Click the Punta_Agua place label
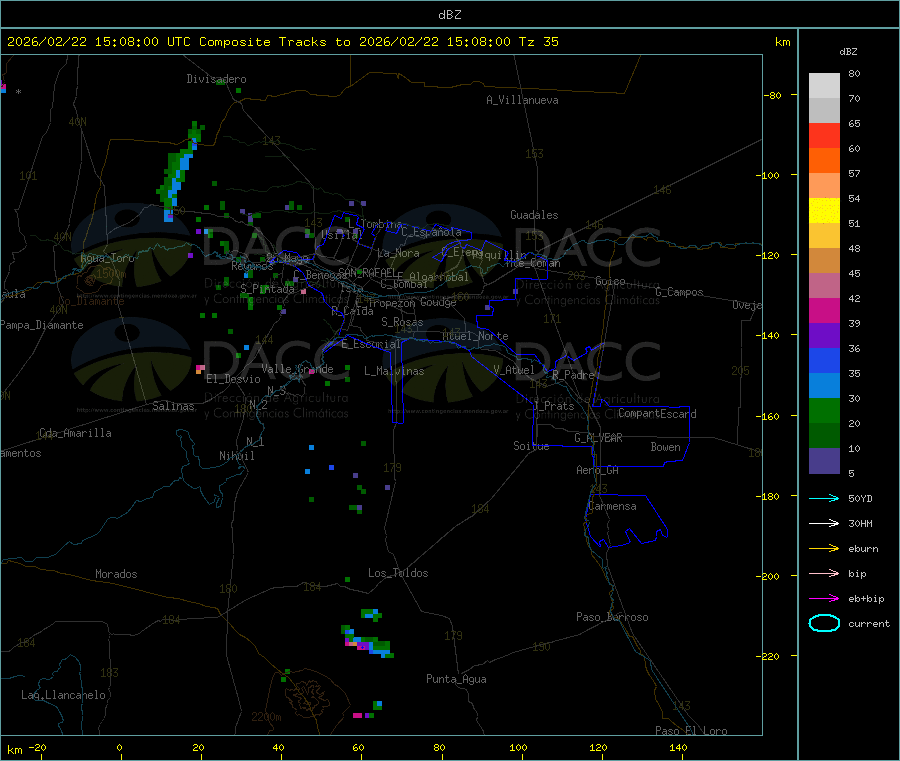 point(456,679)
